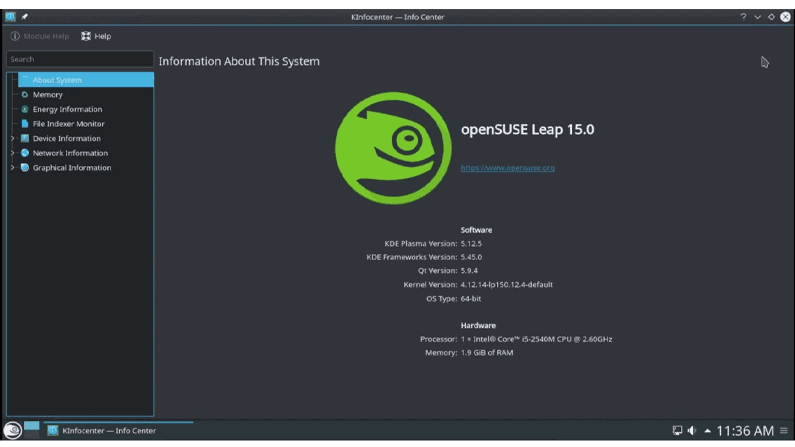Open the volume tray icon
795x447 pixels.
[692, 431]
